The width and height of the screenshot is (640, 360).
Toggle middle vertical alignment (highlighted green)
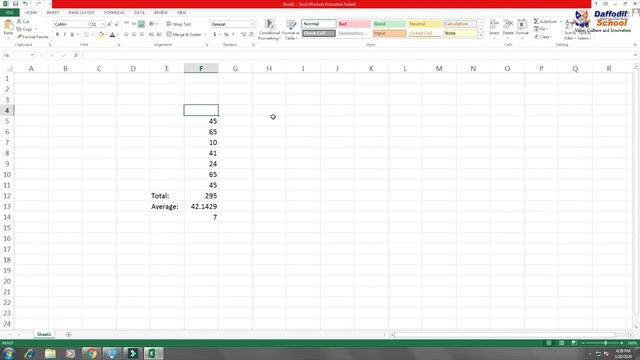(x=141, y=24)
